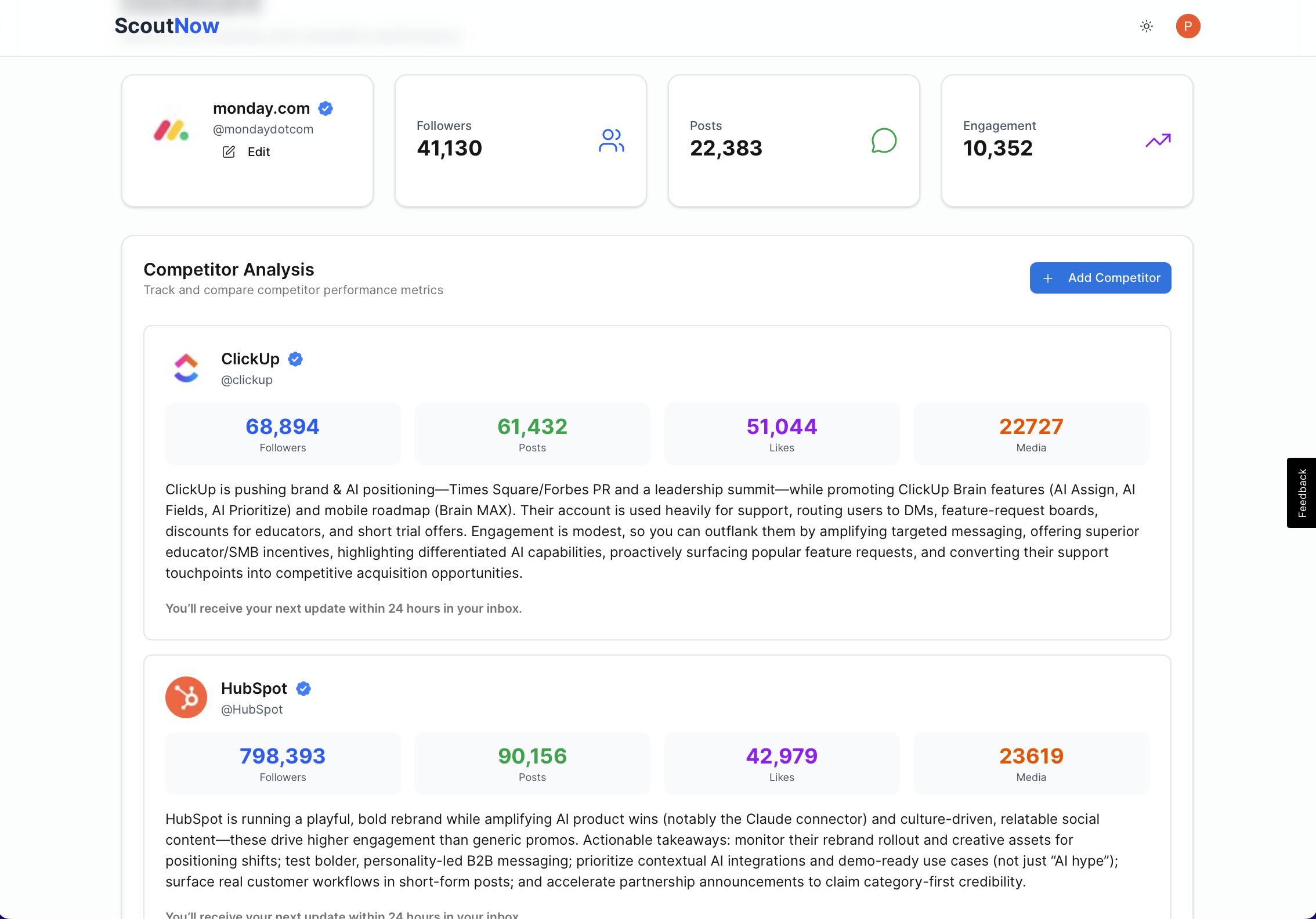The width and height of the screenshot is (1316, 919).
Task: Click ClickUp's 68,894 Followers stat
Action: [x=283, y=433]
